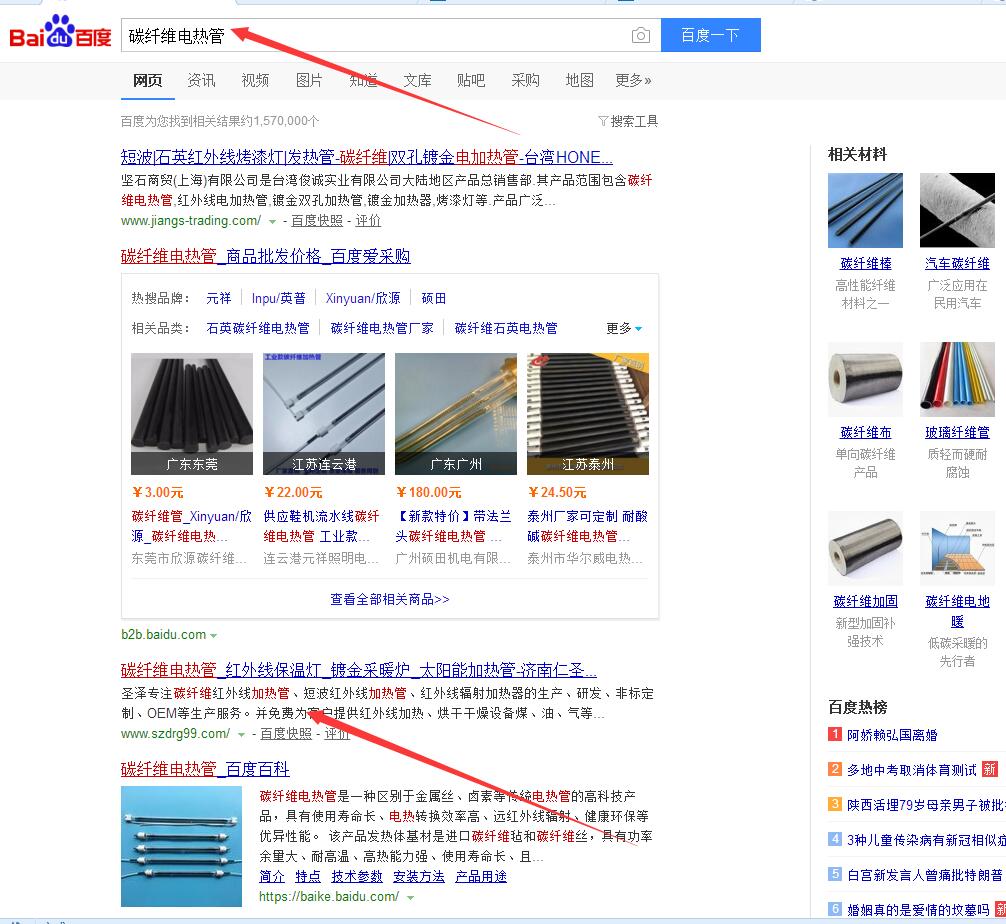Open the 汽车碳纤维 related material image
The height and width of the screenshot is (924, 1006).
[x=957, y=210]
